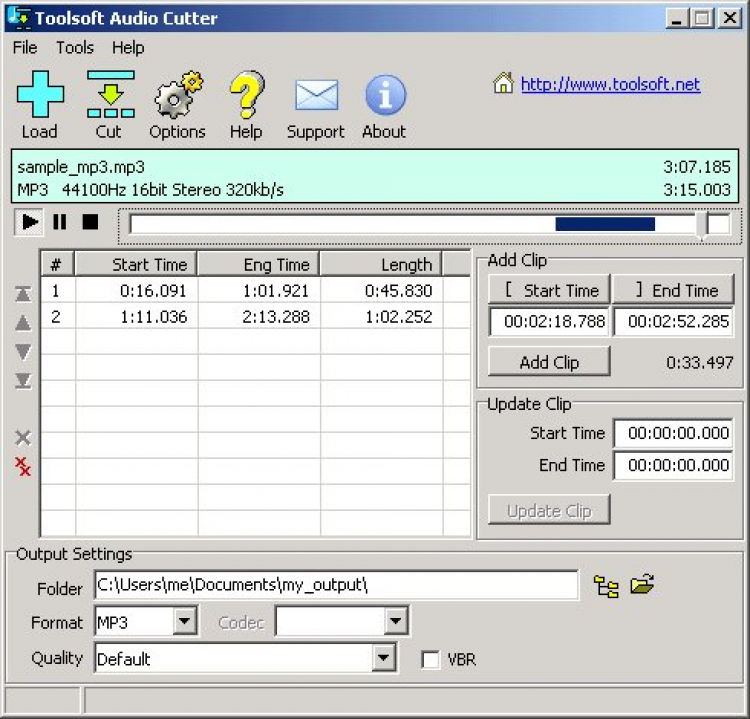Click file name sample_mp3.mp3
The image size is (750, 719).
(x=81, y=167)
